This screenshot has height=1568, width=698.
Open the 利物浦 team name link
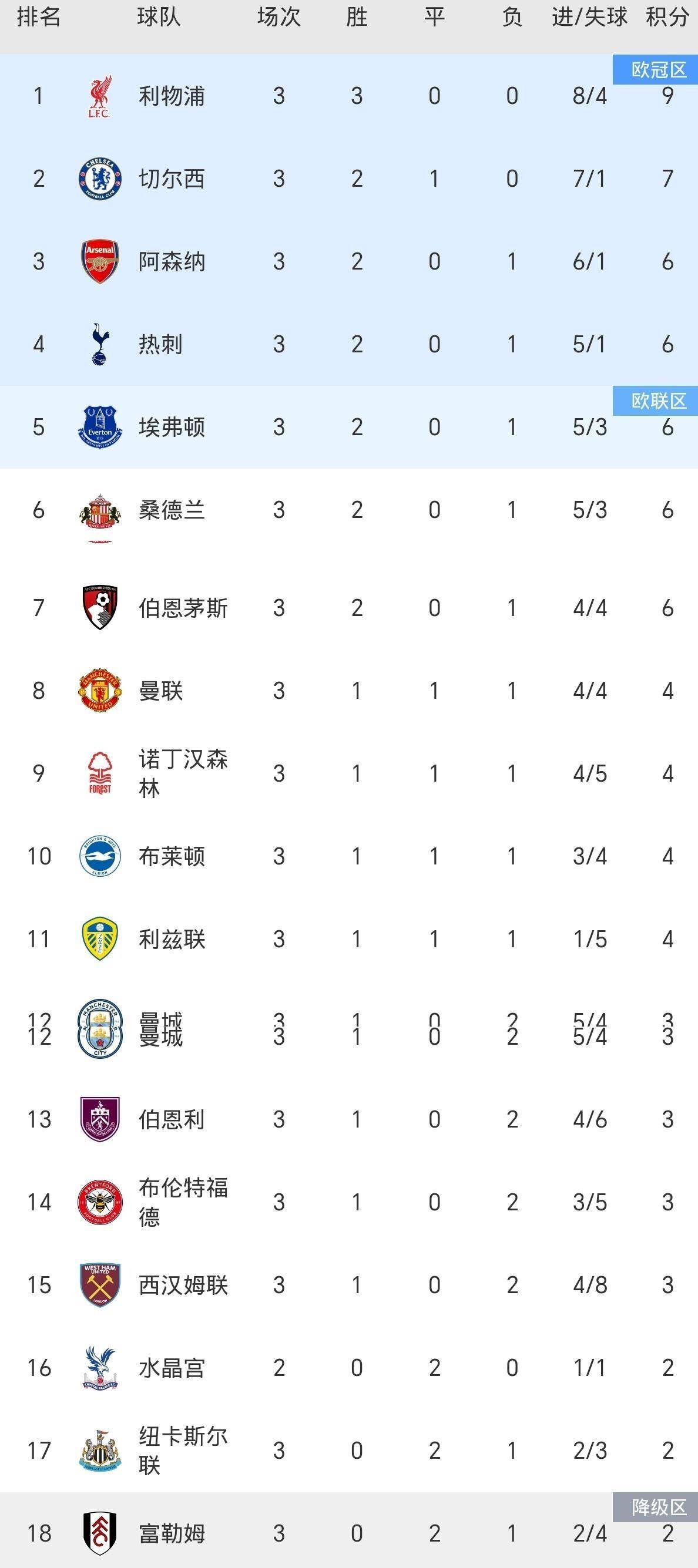[x=172, y=96]
